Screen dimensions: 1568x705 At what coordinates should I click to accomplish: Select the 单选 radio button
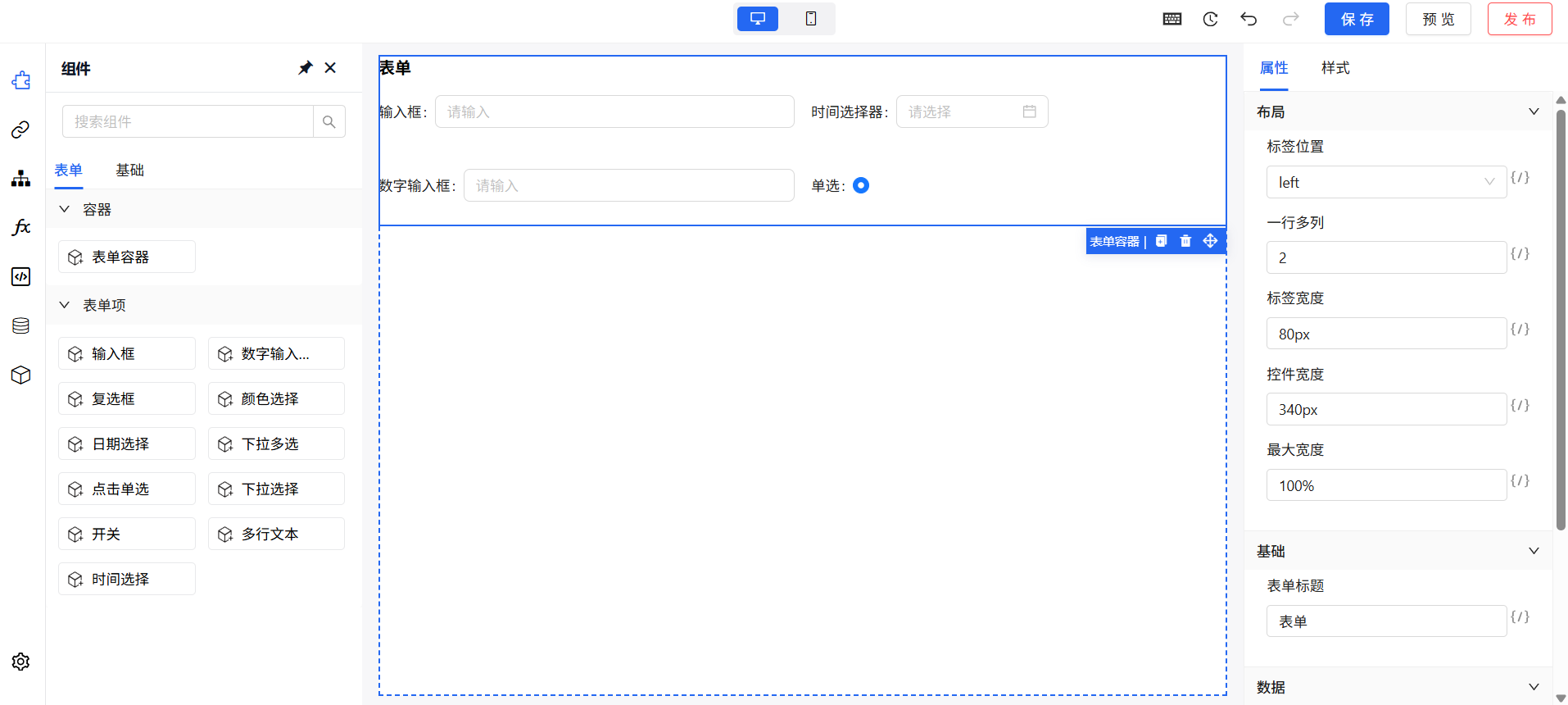[860, 185]
